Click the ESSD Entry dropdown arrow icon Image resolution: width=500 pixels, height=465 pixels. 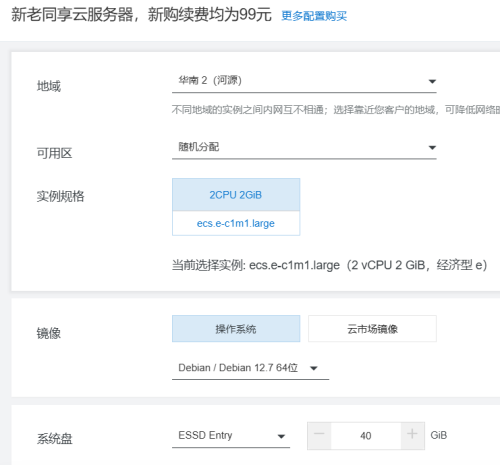tap(281, 436)
